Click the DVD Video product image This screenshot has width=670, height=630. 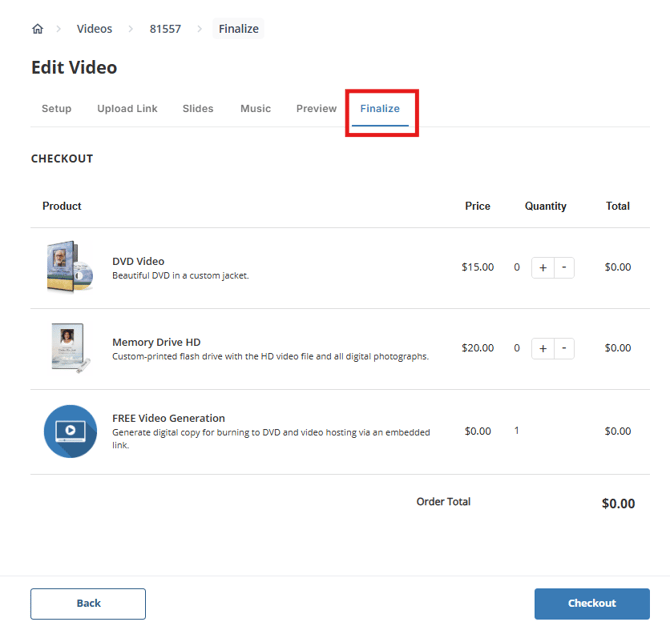point(69,267)
